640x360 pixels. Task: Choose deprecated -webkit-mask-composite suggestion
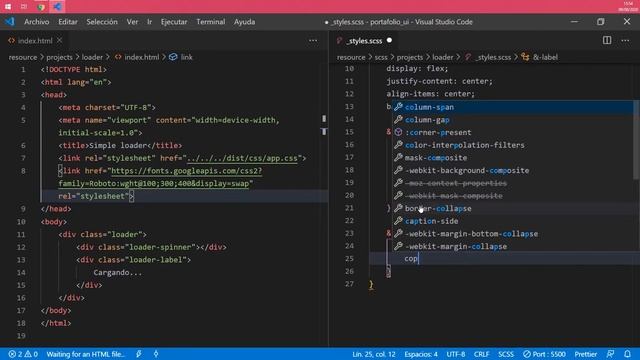click(x=513, y=196)
